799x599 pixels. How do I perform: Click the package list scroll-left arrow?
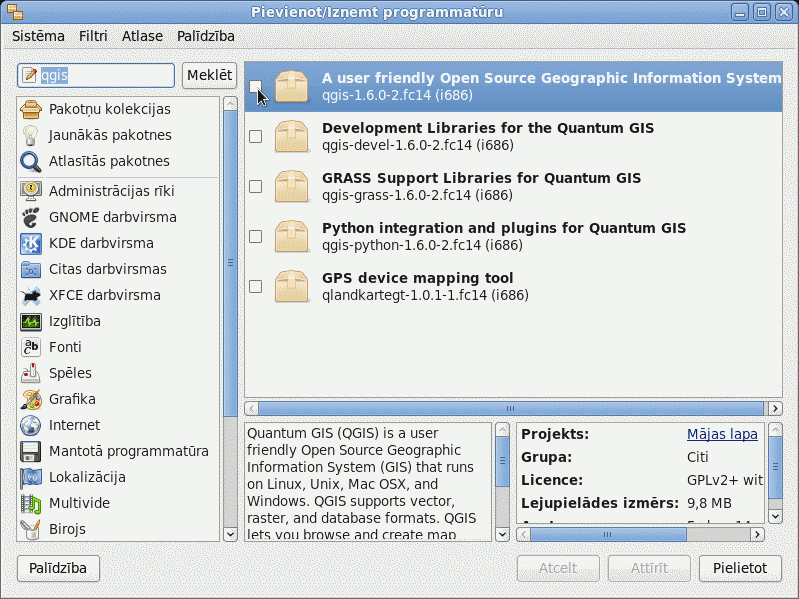pos(251,409)
